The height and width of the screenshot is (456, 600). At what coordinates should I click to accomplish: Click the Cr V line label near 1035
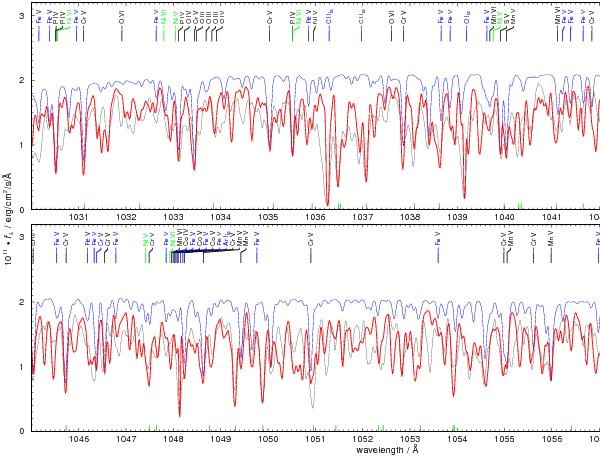(x=270, y=17)
